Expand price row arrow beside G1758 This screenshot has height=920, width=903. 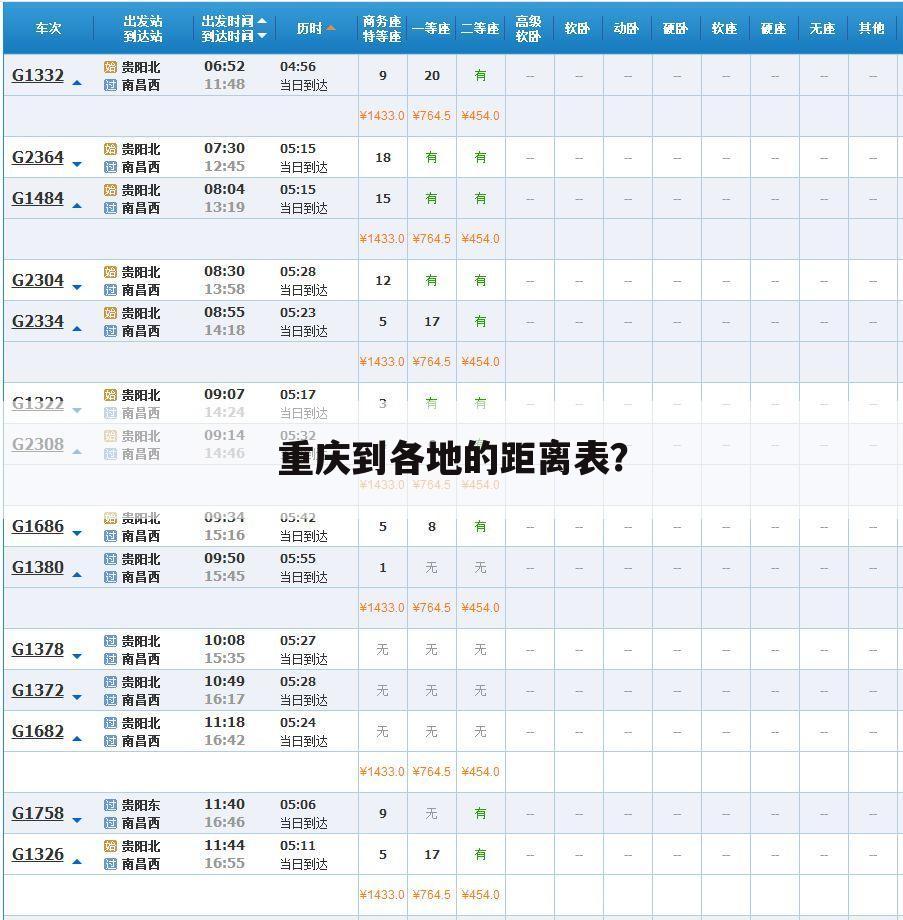(x=77, y=821)
